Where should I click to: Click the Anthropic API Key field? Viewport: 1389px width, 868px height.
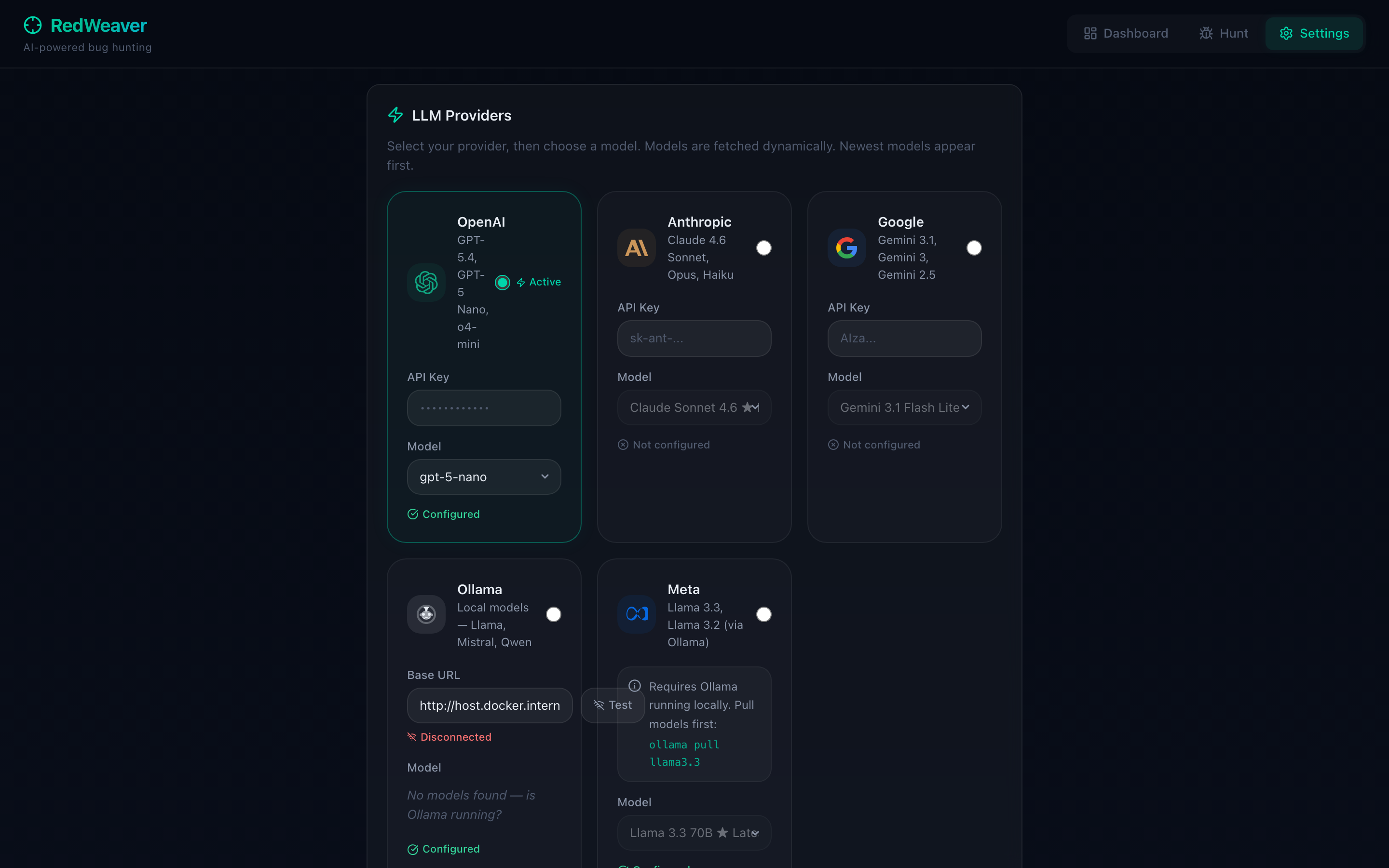tap(694, 338)
